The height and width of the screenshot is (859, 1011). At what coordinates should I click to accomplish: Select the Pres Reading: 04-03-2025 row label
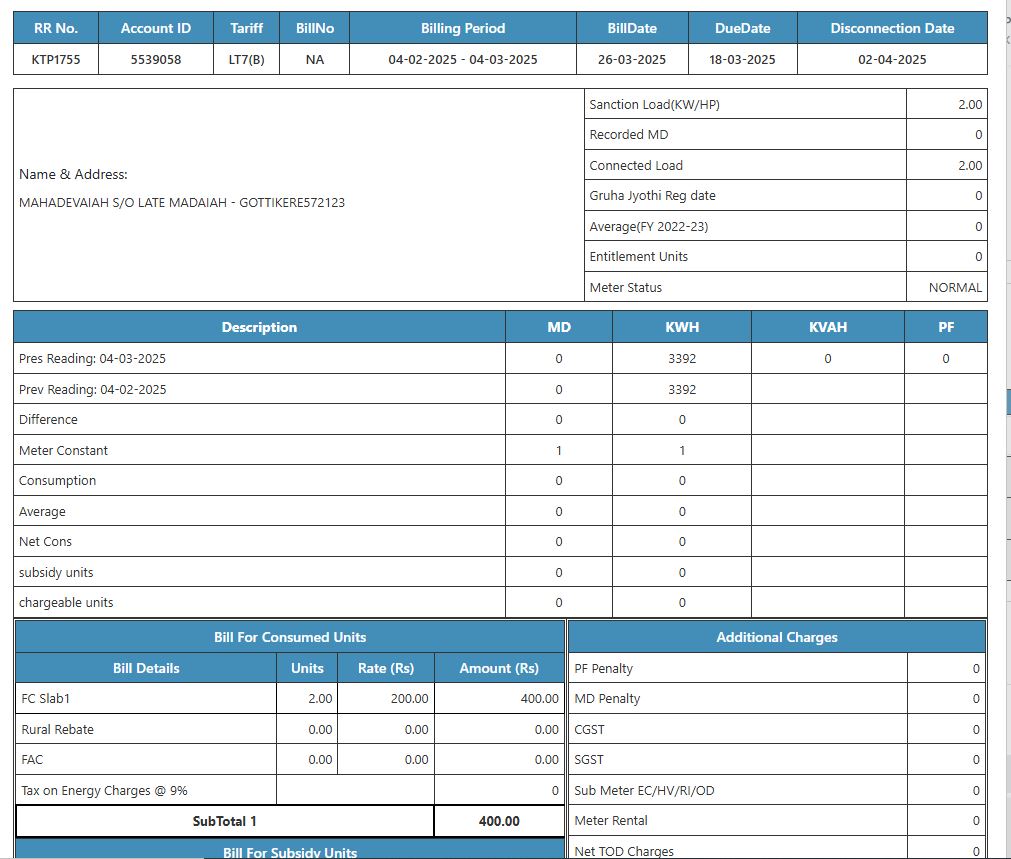coord(92,359)
